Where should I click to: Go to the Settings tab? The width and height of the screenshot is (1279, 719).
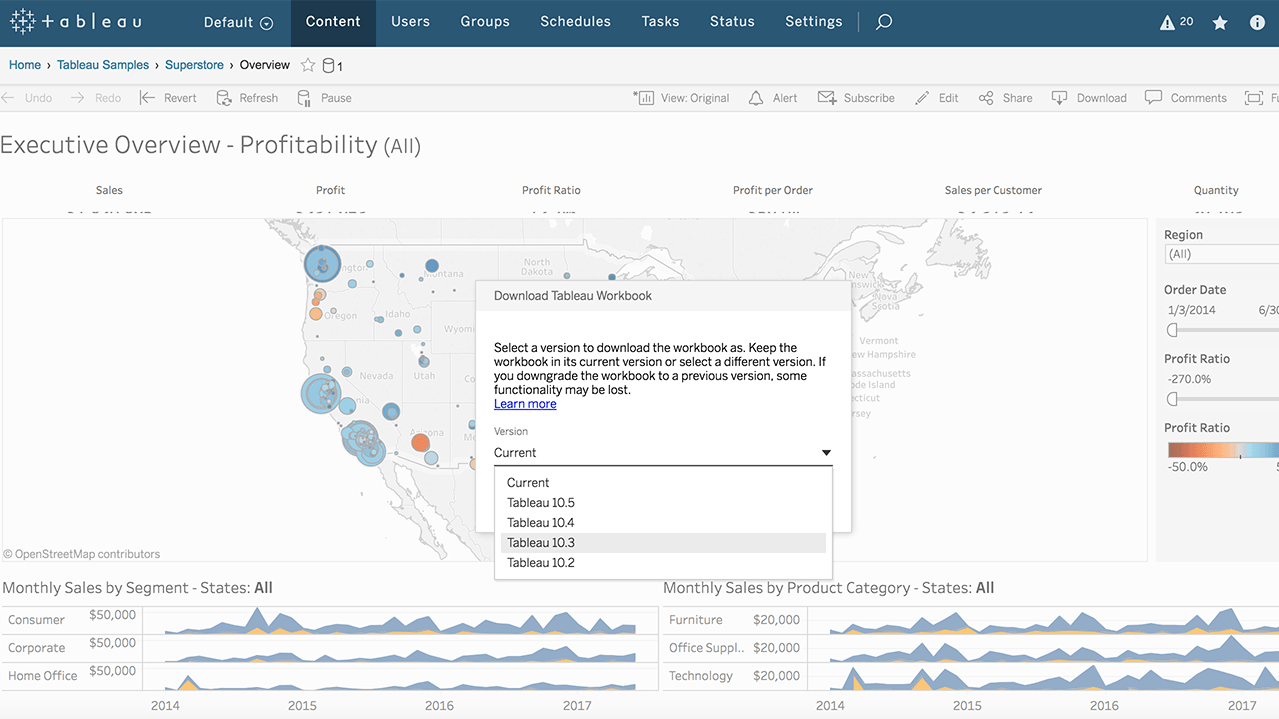[813, 22]
